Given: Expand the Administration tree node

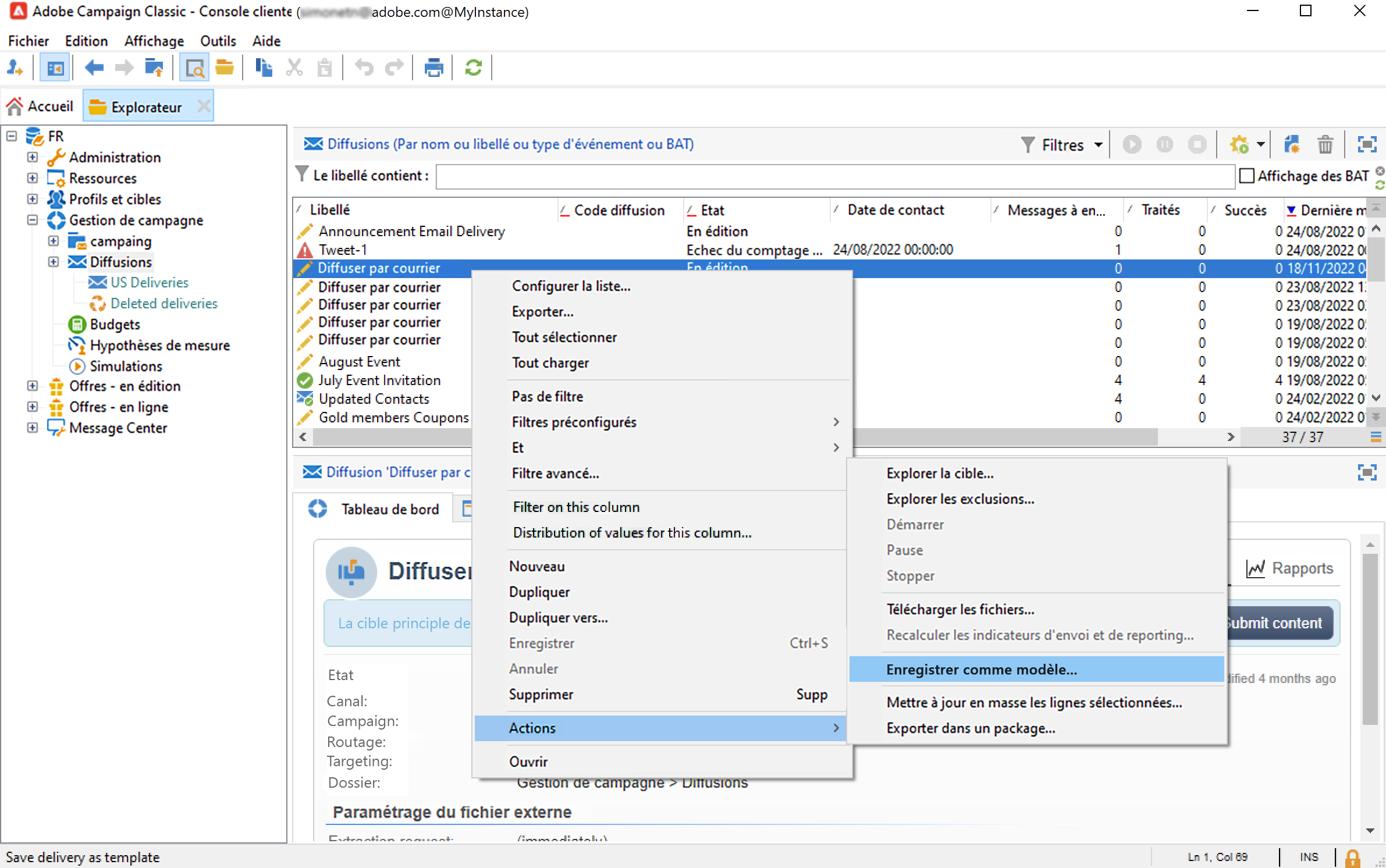Looking at the screenshot, I should click(x=33, y=157).
